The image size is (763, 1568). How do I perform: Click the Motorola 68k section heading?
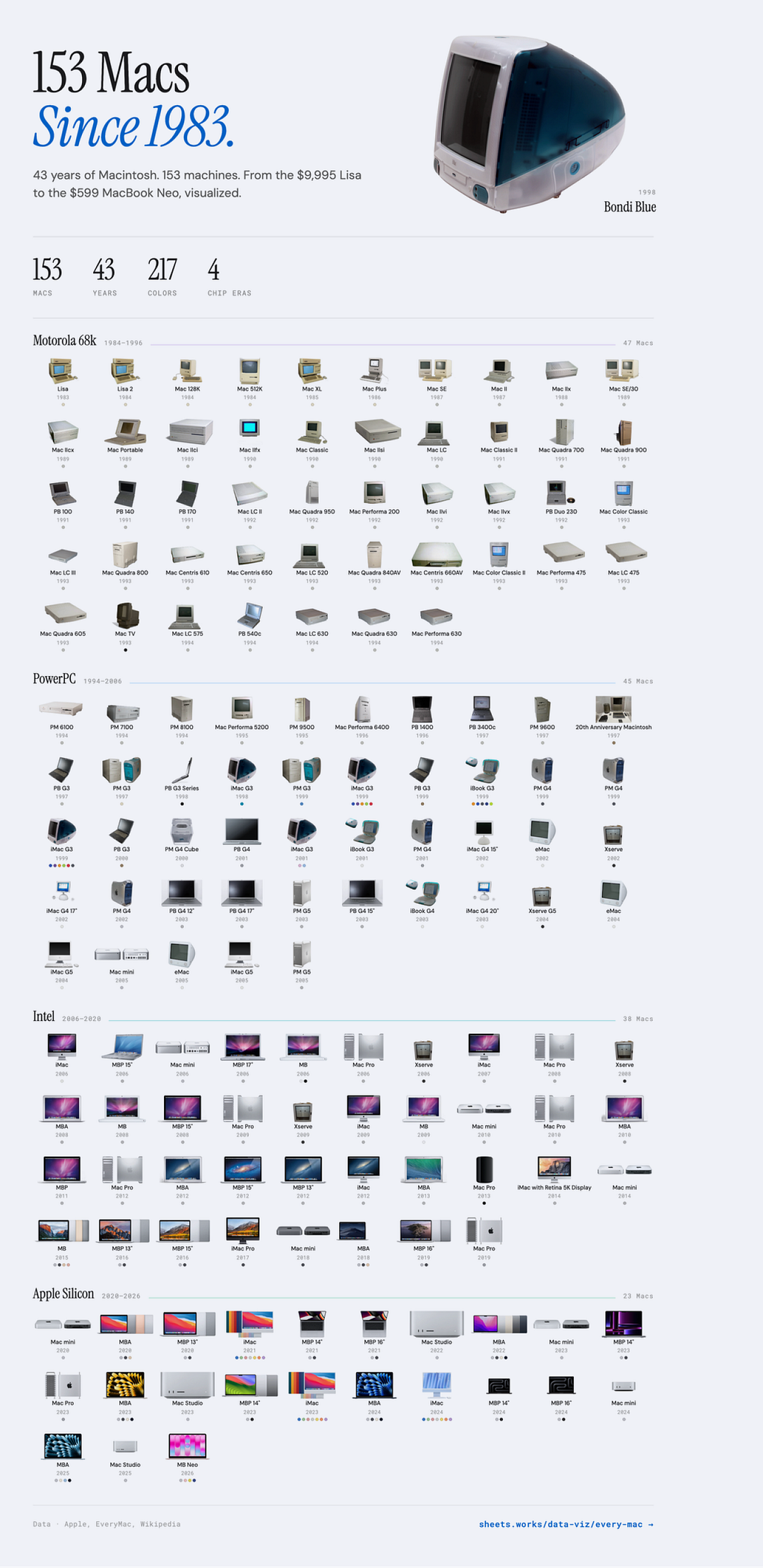(64, 341)
